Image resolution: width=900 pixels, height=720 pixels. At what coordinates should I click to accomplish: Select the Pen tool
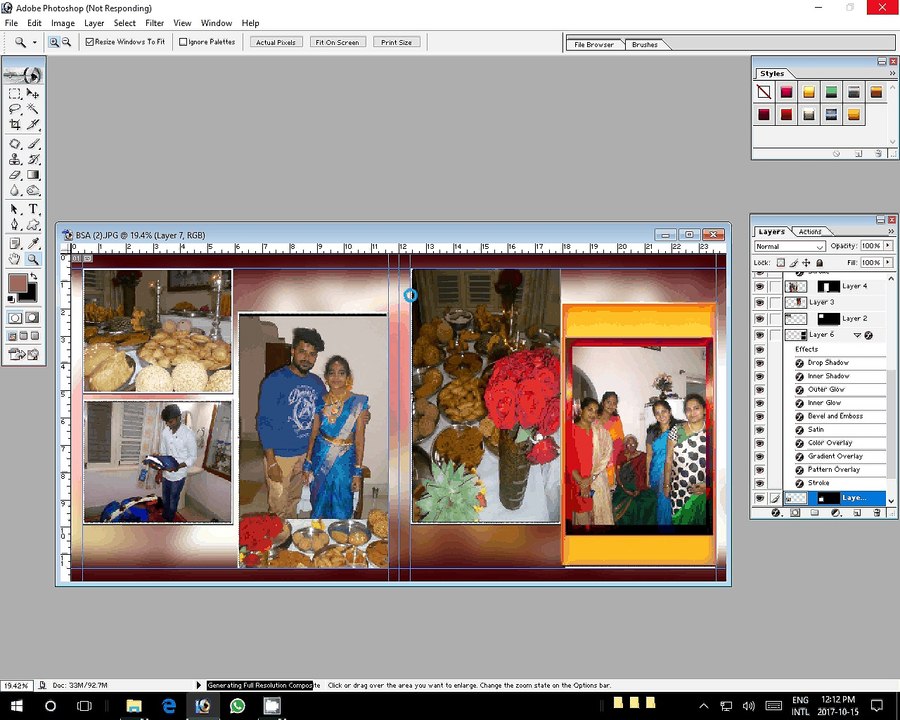coord(15,224)
